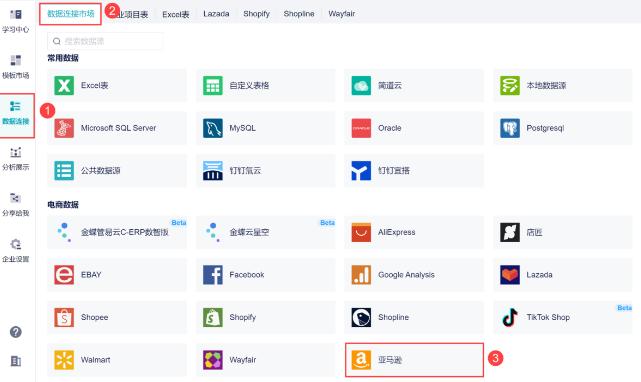
Task: Open the Facebook data connector
Action: [x=265, y=275]
